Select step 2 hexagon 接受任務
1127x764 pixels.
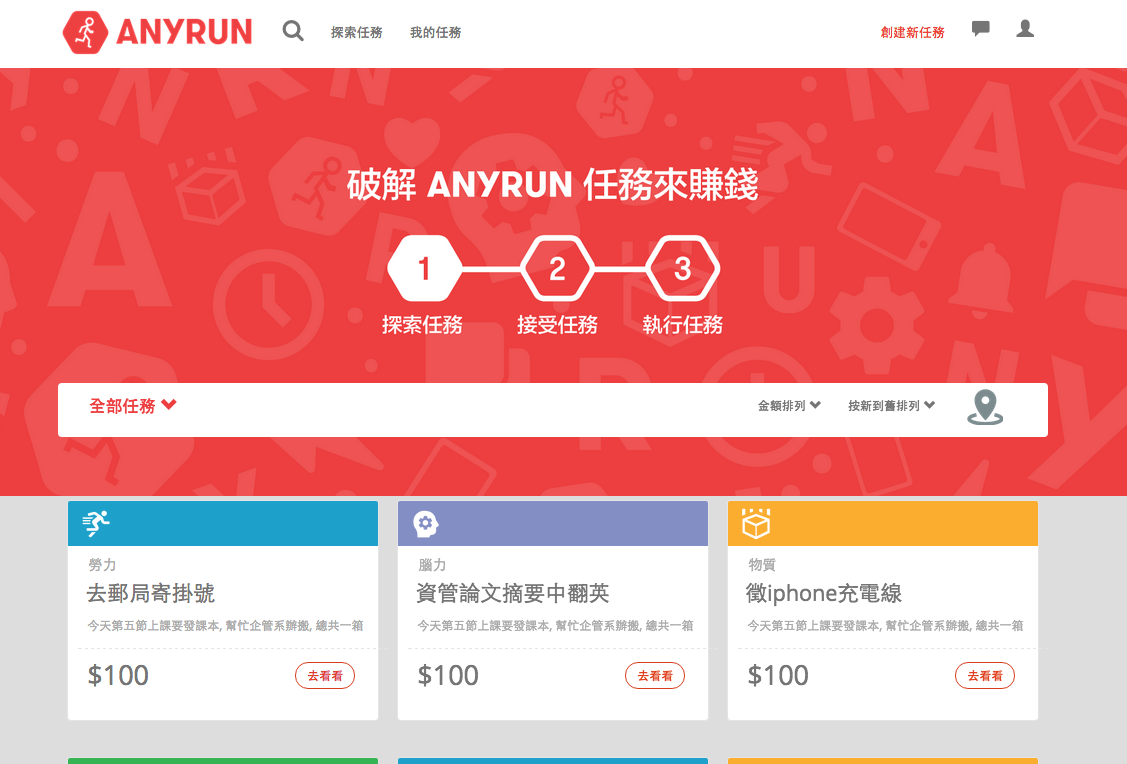[x=557, y=268]
